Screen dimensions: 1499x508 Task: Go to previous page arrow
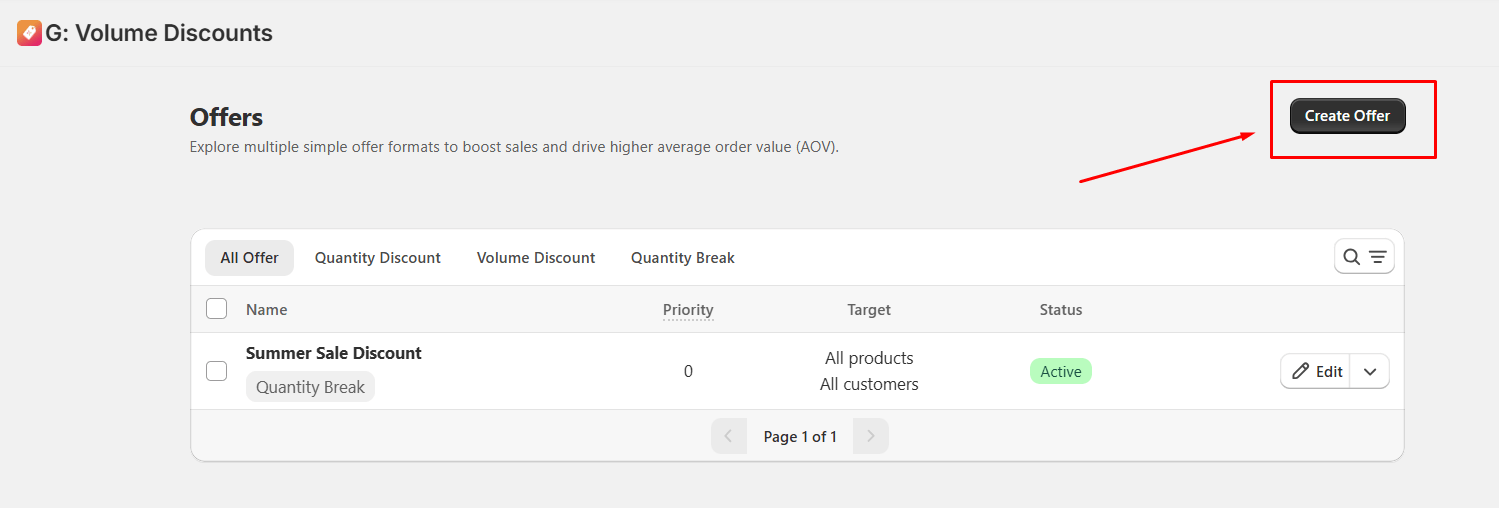click(729, 436)
